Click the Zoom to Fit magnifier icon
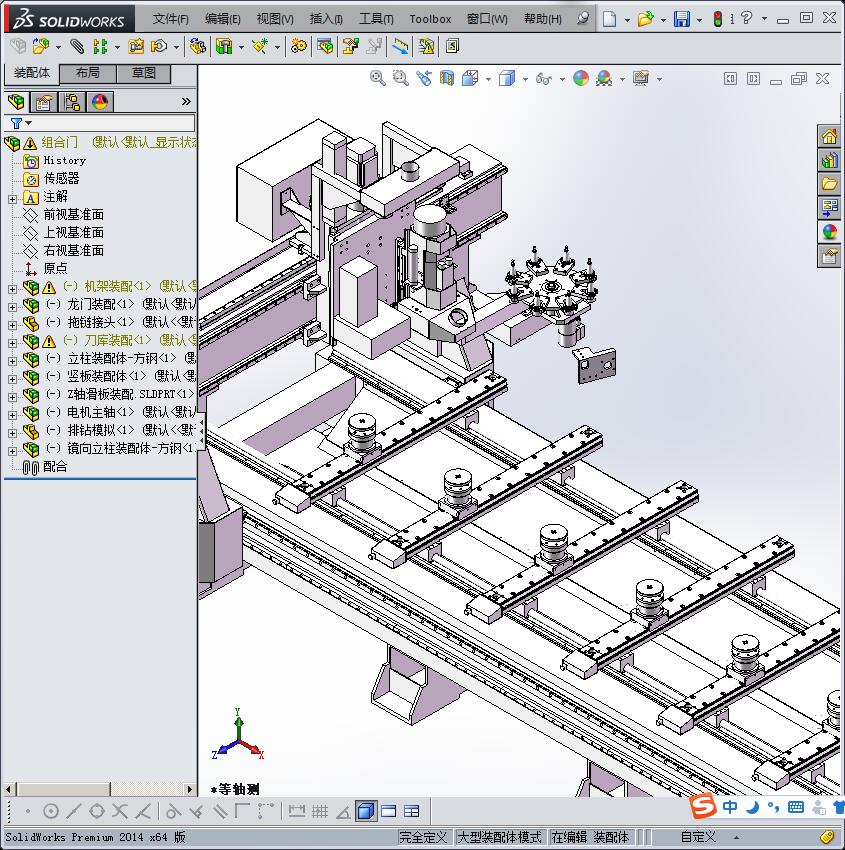This screenshot has width=845, height=850. tap(377, 78)
